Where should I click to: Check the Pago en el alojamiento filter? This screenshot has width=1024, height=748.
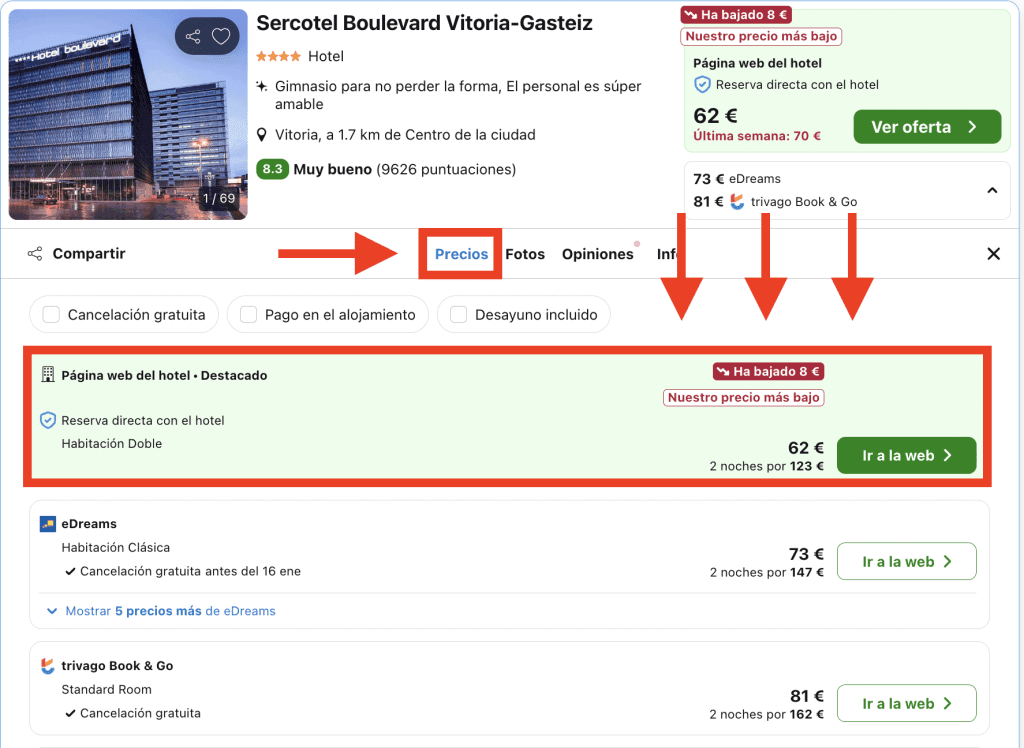coord(248,315)
